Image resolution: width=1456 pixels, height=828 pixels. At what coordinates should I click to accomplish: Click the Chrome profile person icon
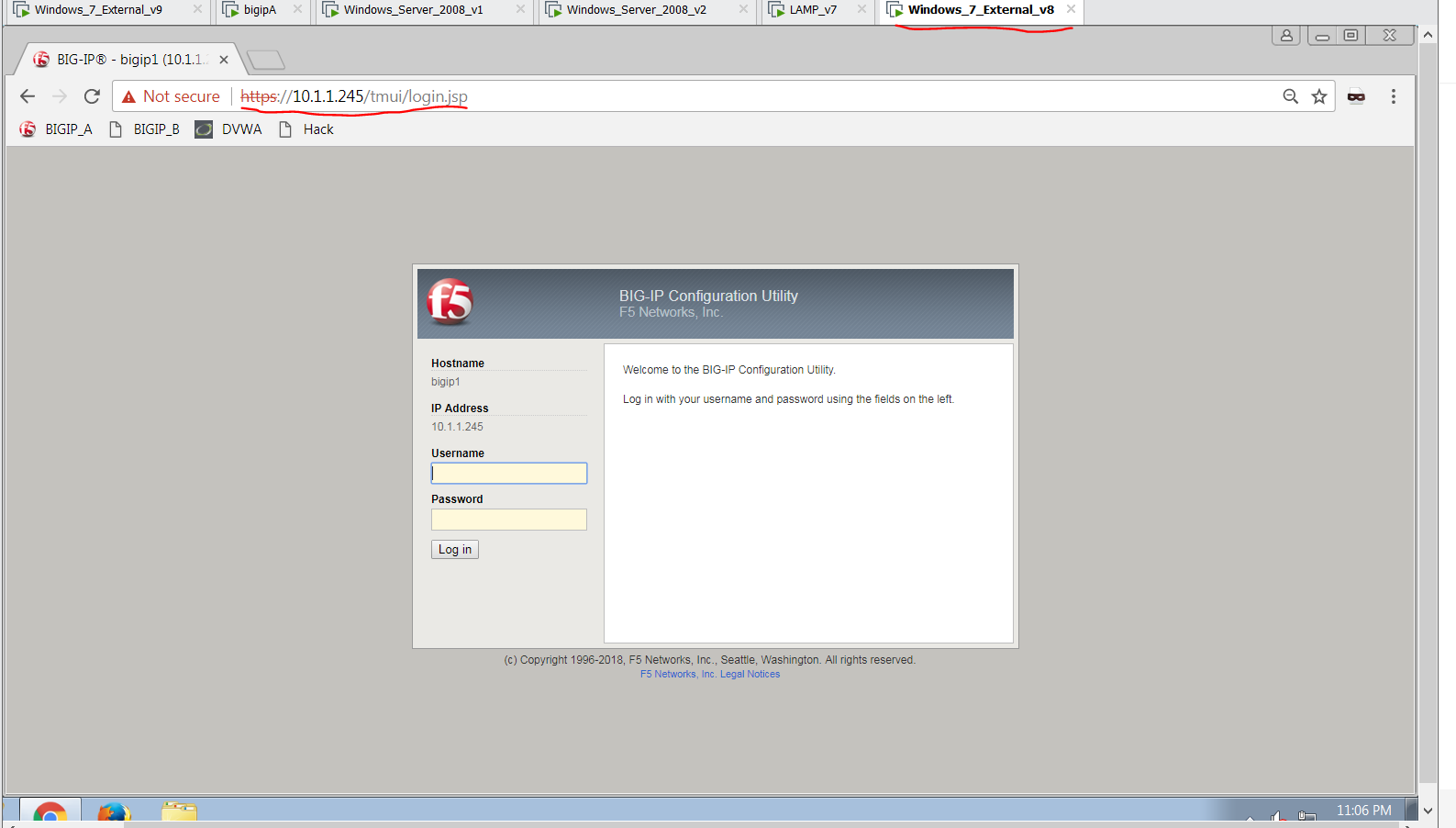pyautogui.click(x=1286, y=36)
